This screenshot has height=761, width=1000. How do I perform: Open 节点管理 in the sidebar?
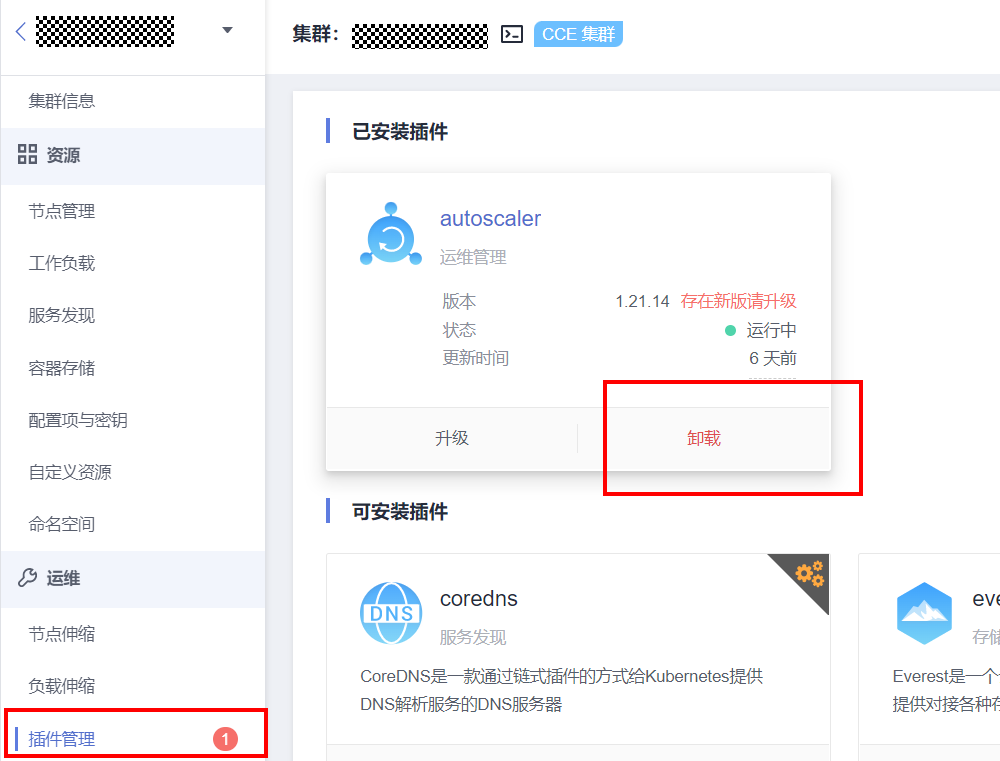point(62,211)
